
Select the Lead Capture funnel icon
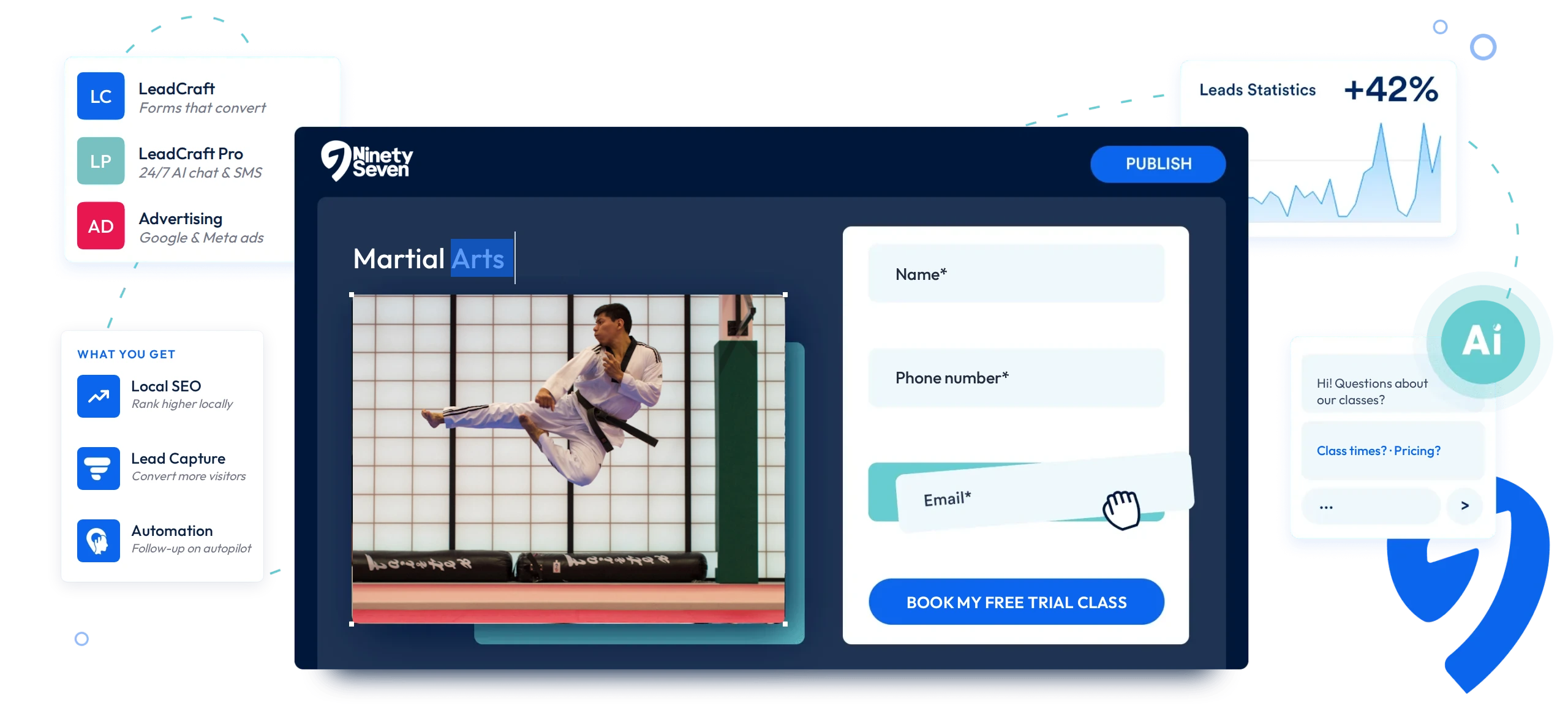99,469
